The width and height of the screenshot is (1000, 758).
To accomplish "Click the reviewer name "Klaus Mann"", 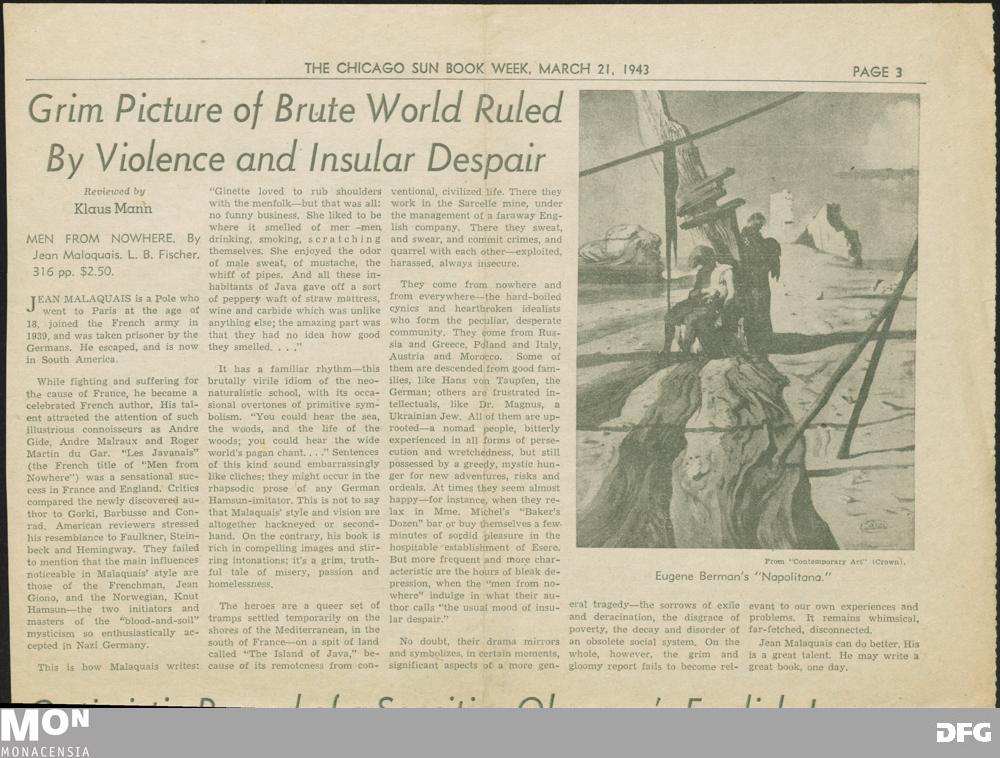I will pos(113,208).
